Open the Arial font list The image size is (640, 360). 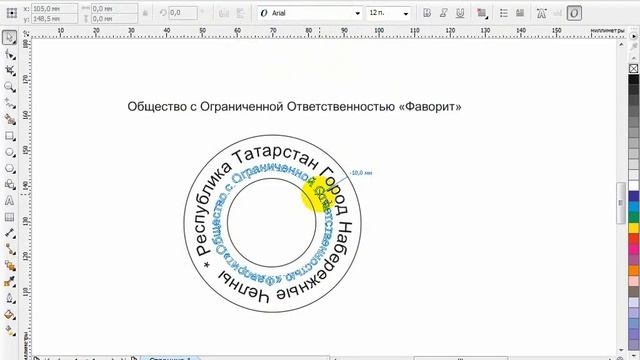click(x=310, y=13)
